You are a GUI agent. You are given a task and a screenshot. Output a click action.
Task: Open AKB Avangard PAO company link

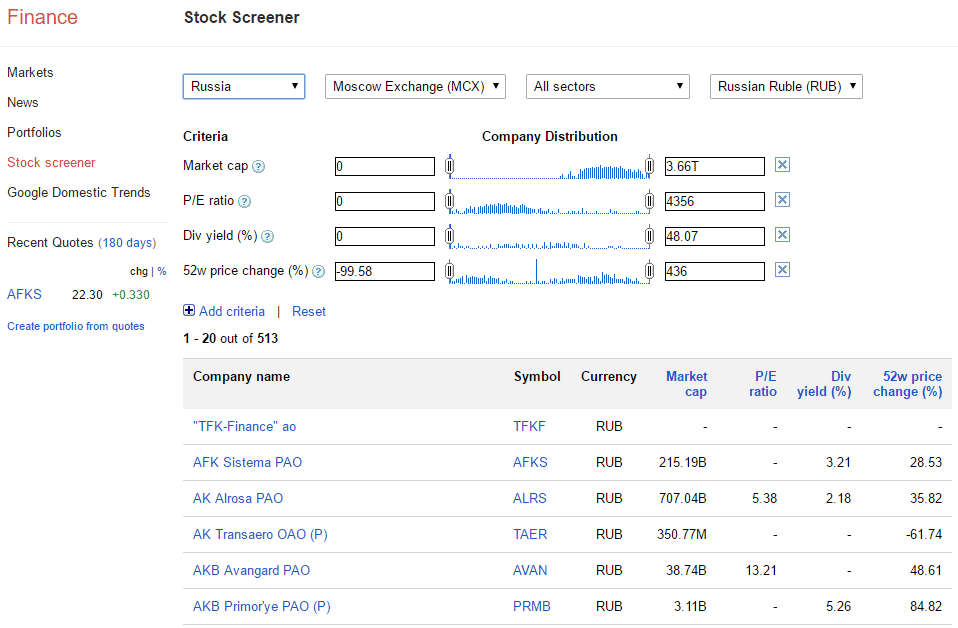(251, 571)
